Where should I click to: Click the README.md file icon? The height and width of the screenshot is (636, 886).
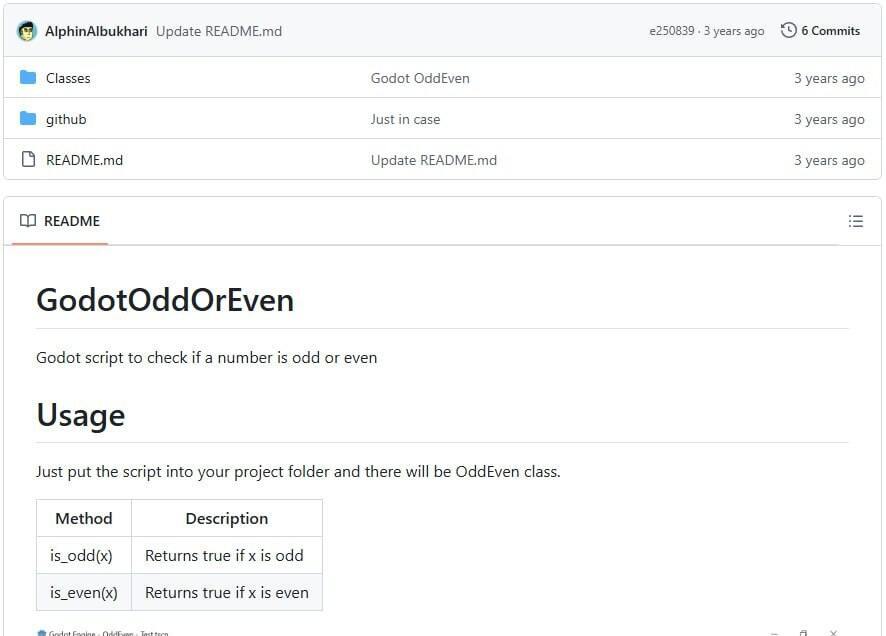(x=28, y=160)
